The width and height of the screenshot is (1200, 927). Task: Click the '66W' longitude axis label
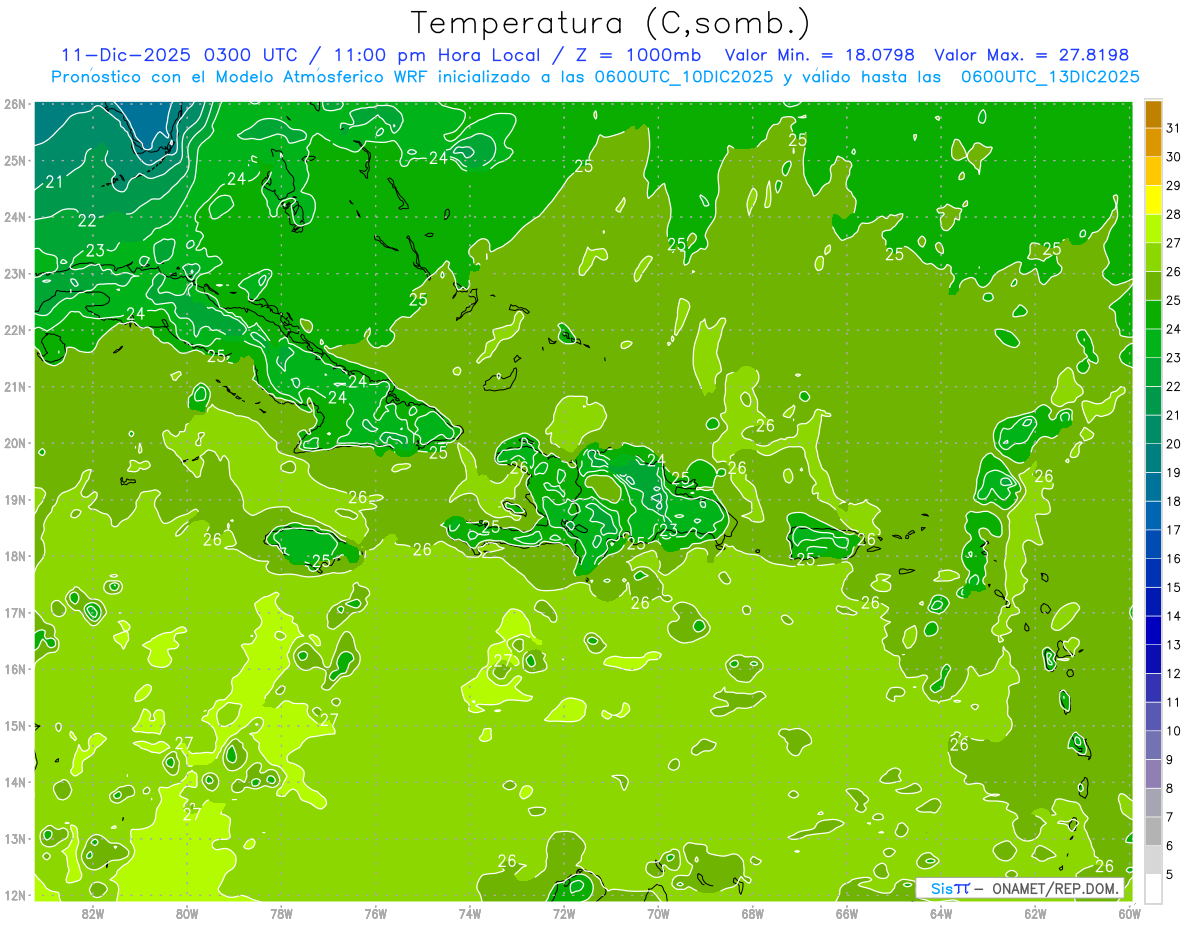847,914
